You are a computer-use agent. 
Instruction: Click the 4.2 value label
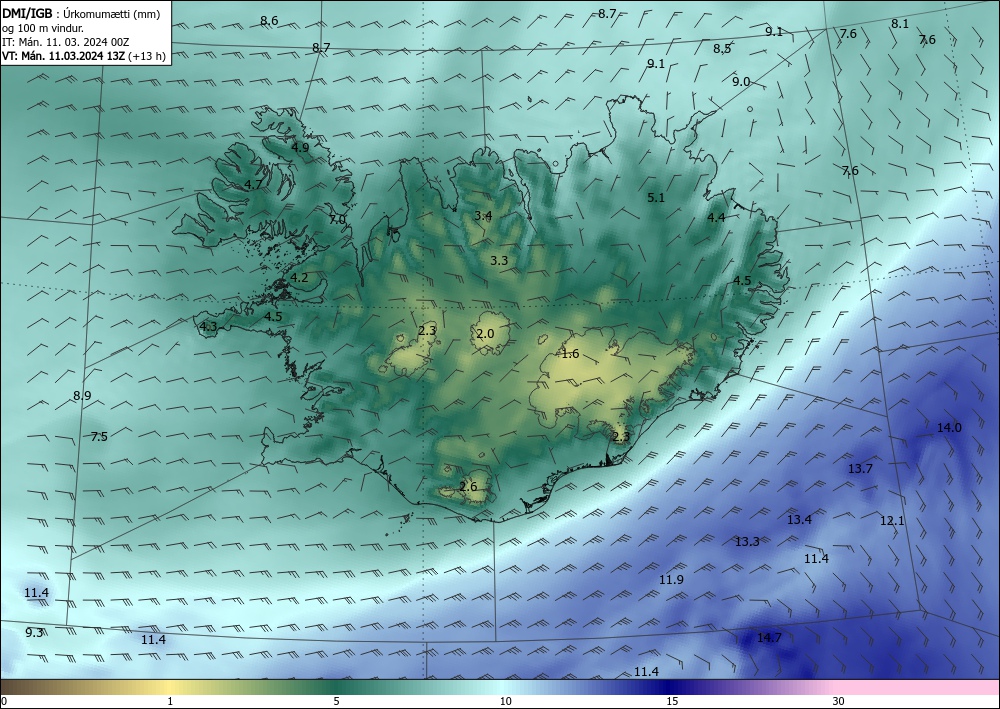[x=299, y=277]
